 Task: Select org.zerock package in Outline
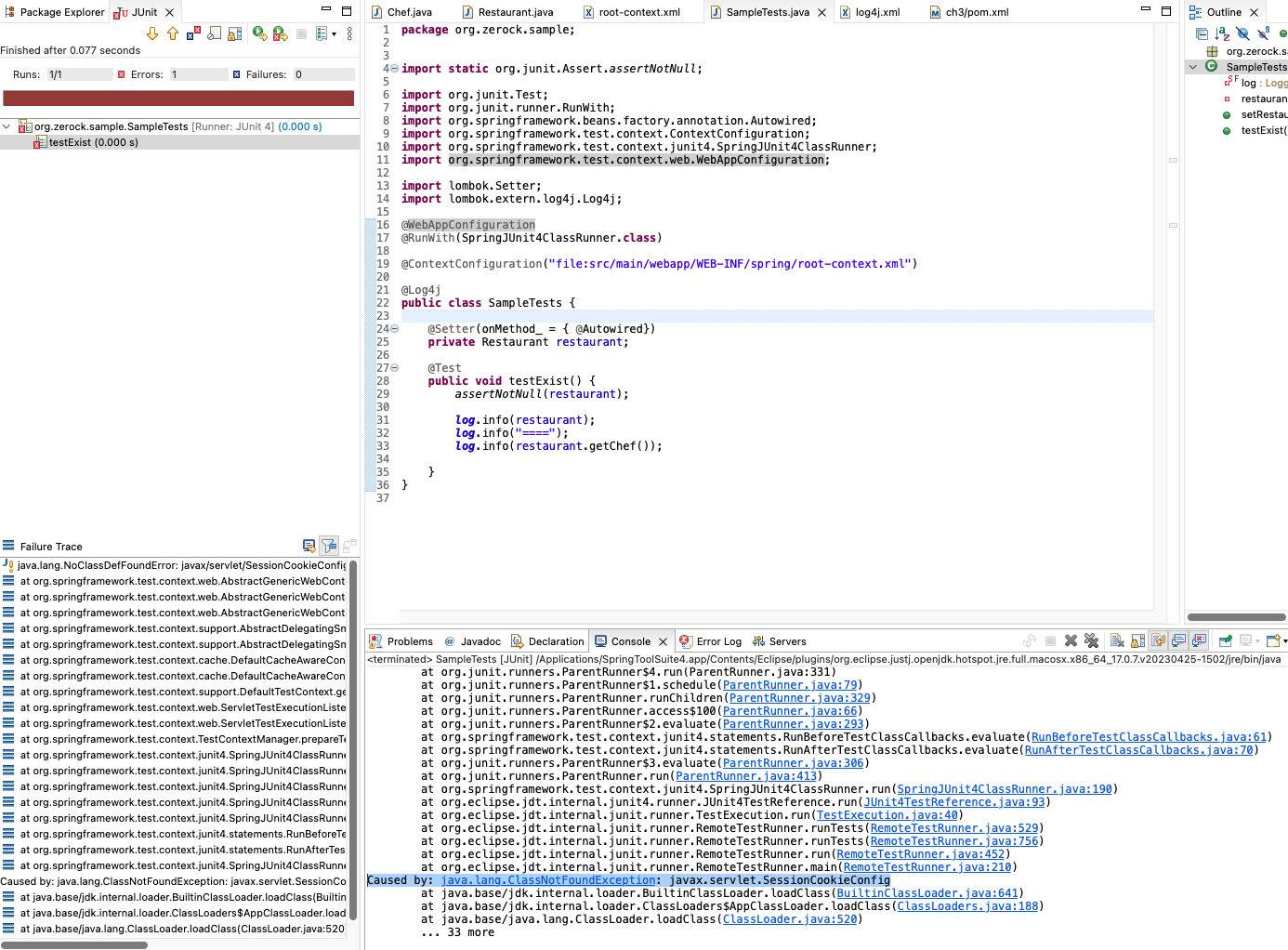(x=1246, y=51)
